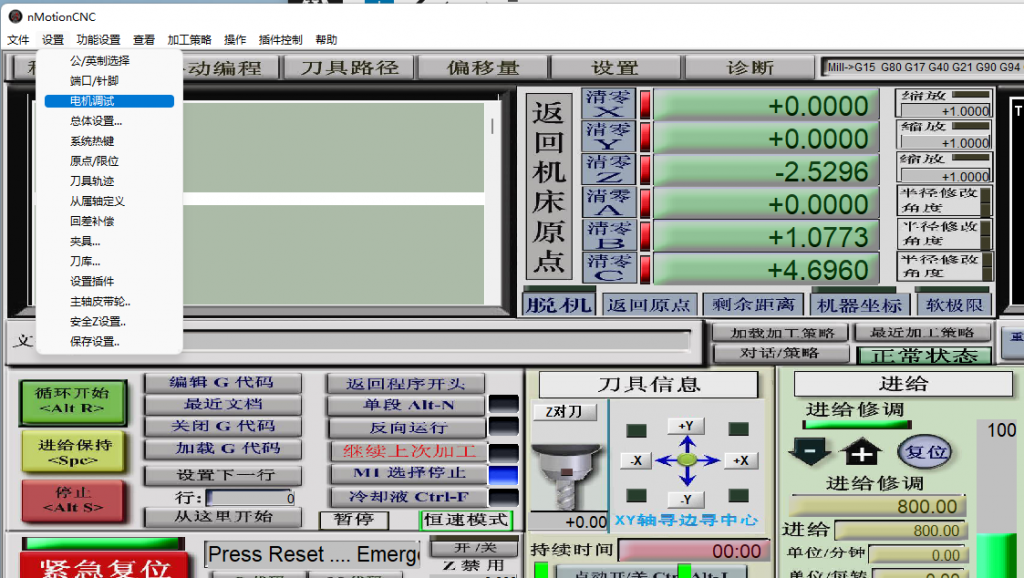Zero the C axis with 清零C

[x=608, y=268]
